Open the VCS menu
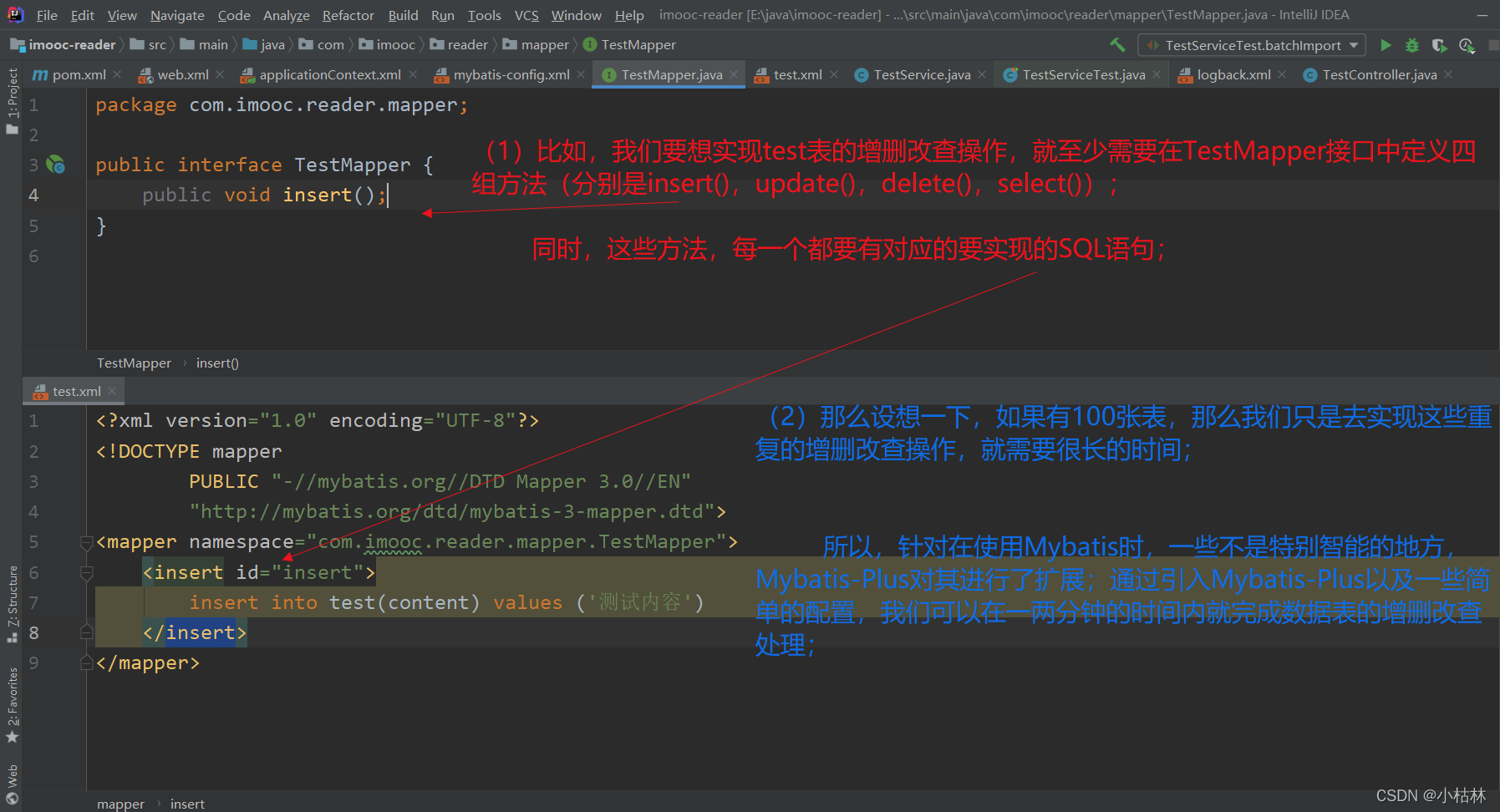The height and width of the screenshot is (812, 1500). coord(526,15)
